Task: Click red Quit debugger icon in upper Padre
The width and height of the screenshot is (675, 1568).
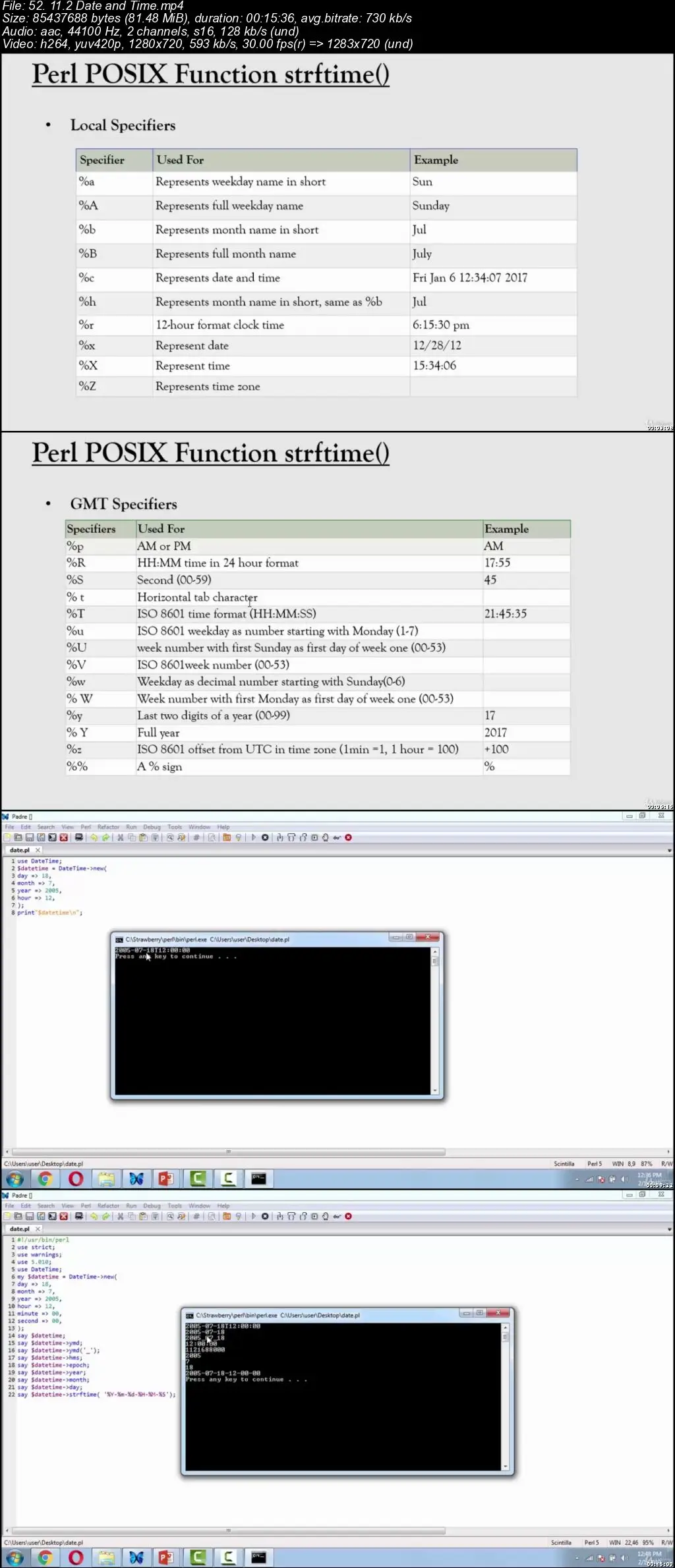Action: (348, 837)
